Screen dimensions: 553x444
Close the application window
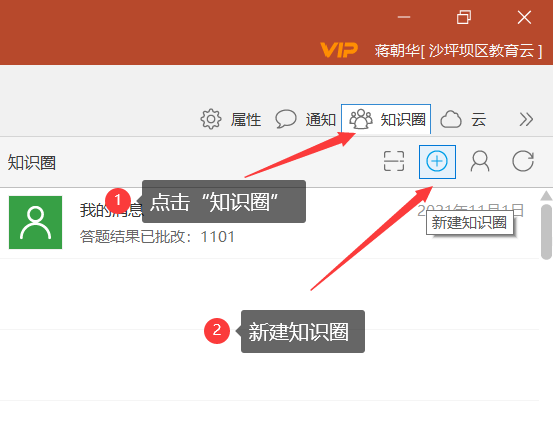click(x=524, y=17)
